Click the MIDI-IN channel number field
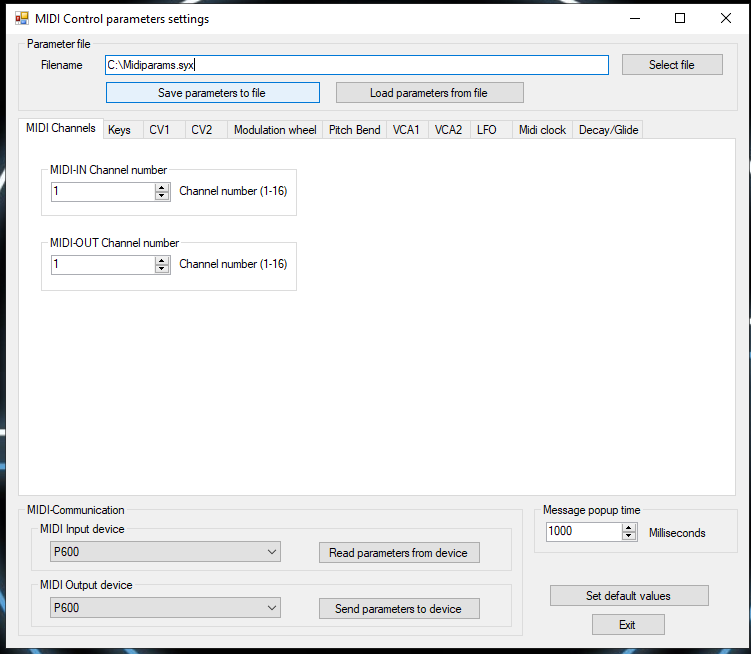 pos(103,192)
